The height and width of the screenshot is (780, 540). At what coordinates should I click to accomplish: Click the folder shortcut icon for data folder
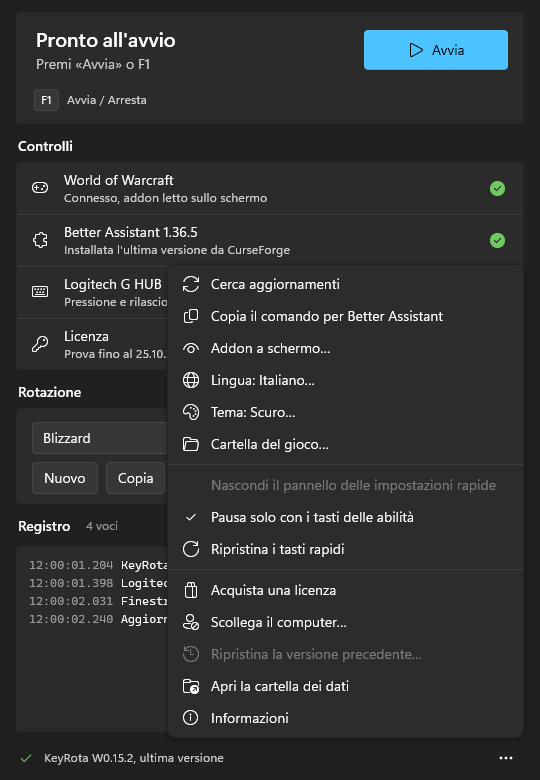[x=191, y=686]
